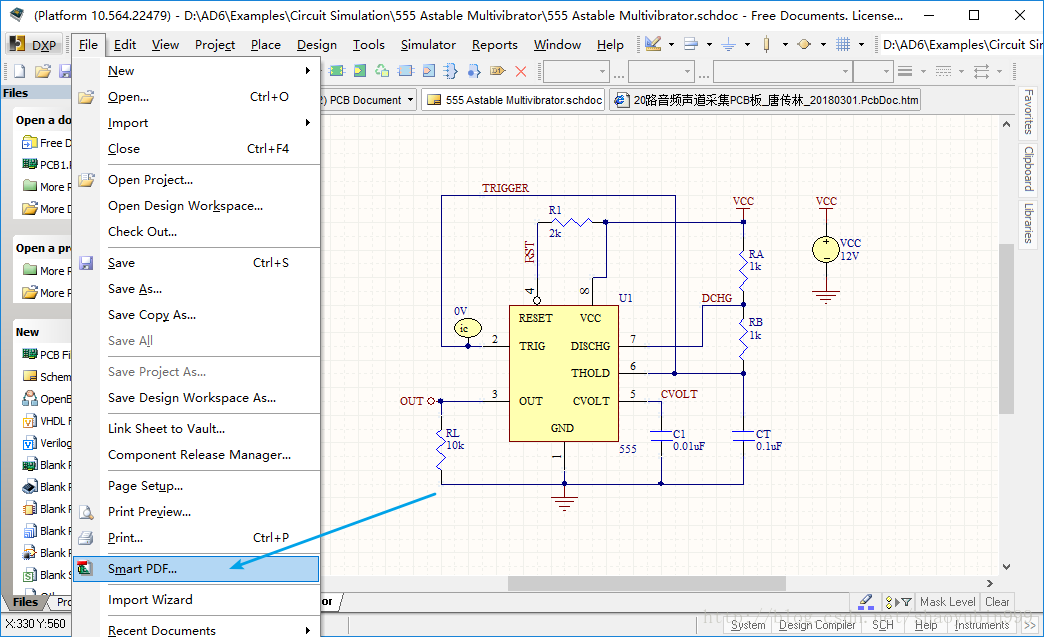This screenshot has height=637, width=1044.
Task: Click the new document toolbar icon
Action: point(20,71)
